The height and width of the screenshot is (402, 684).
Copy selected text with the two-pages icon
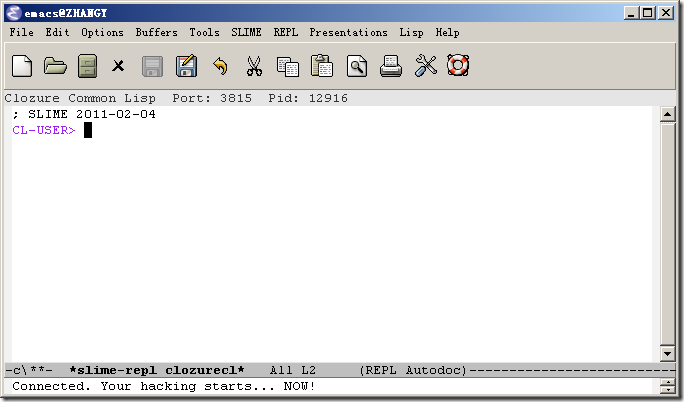click(x=288, y=67)
